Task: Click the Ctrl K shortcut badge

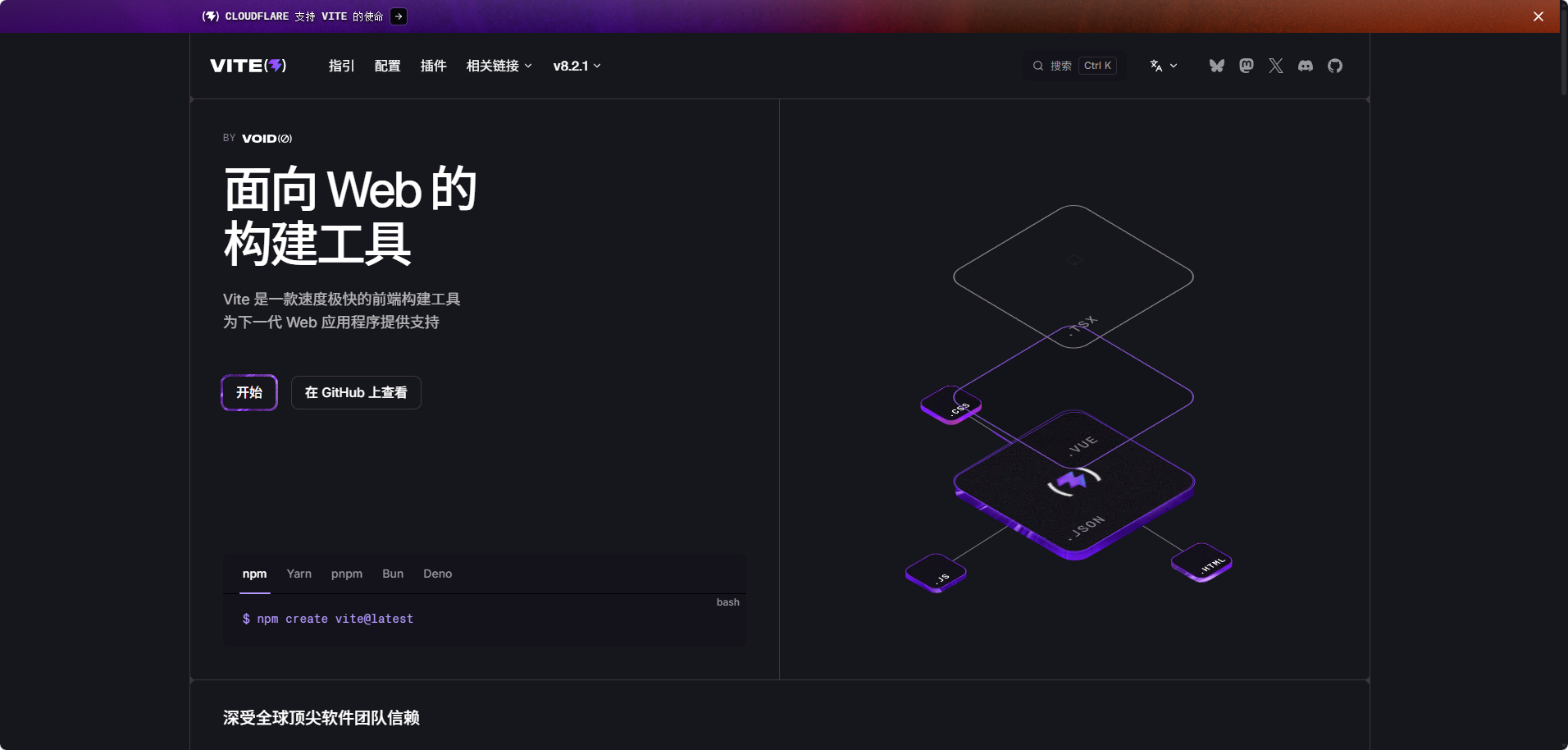Action: [x=1098, y=66]
